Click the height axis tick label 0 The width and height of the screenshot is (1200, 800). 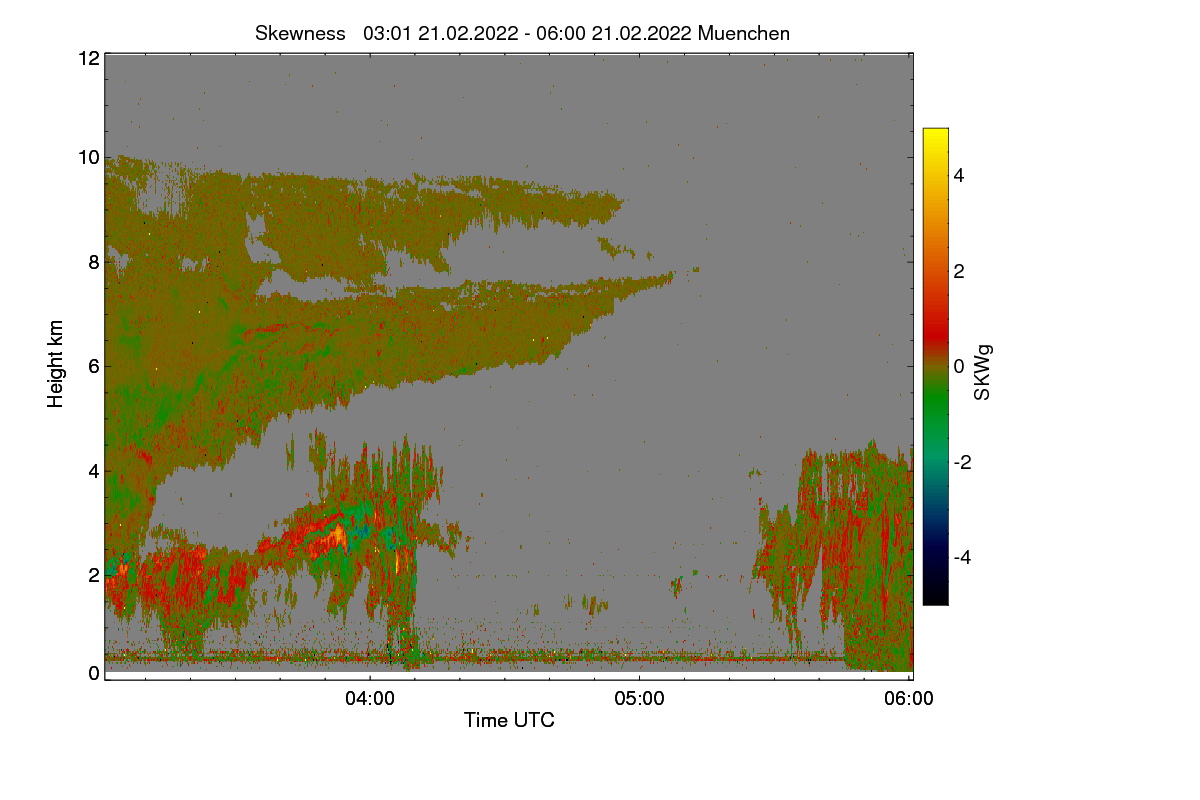pos(92,673)
